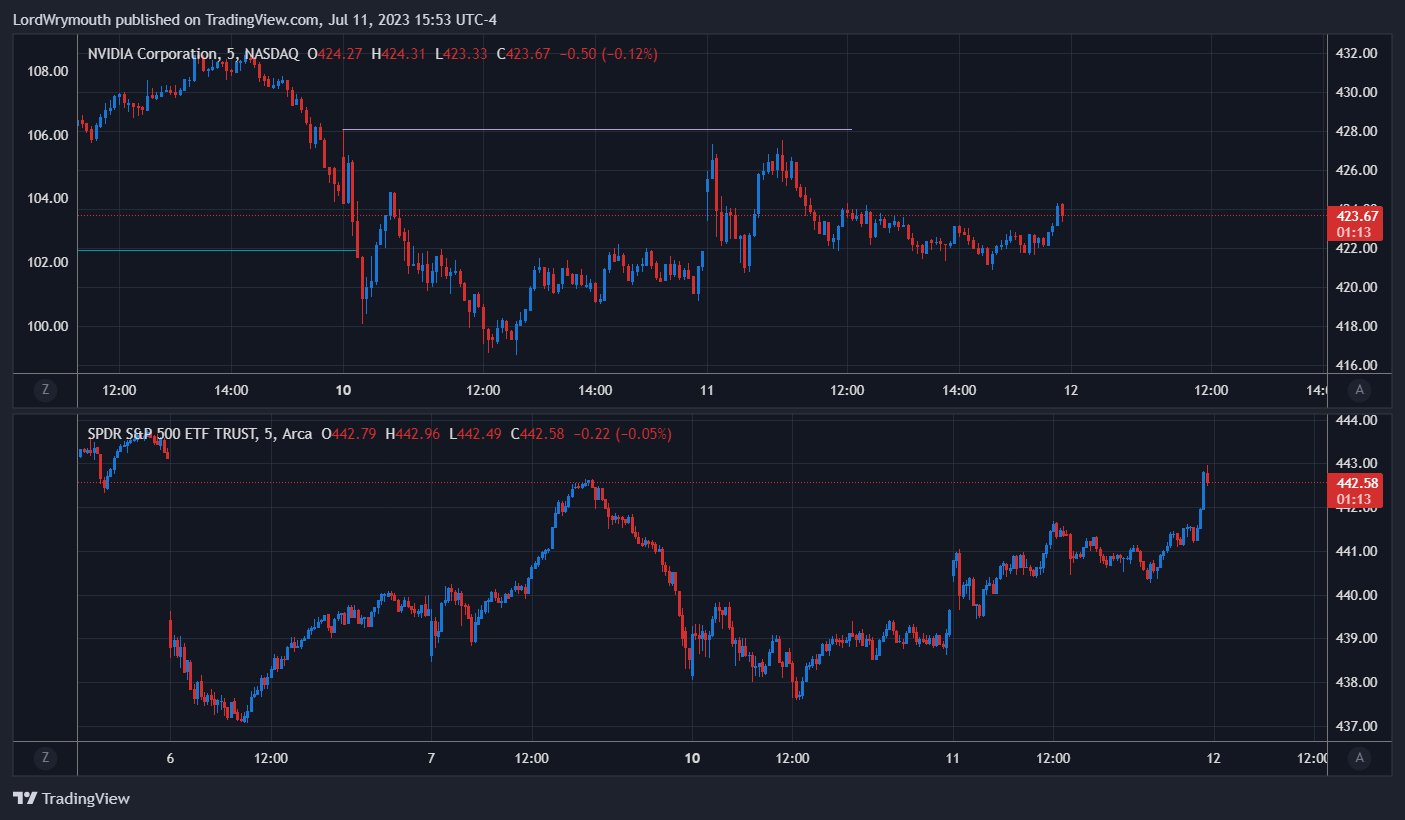Click date label 11 on NVIDIA time axis
Viewport: 1405px width, 820px height.
pos(707,390)
